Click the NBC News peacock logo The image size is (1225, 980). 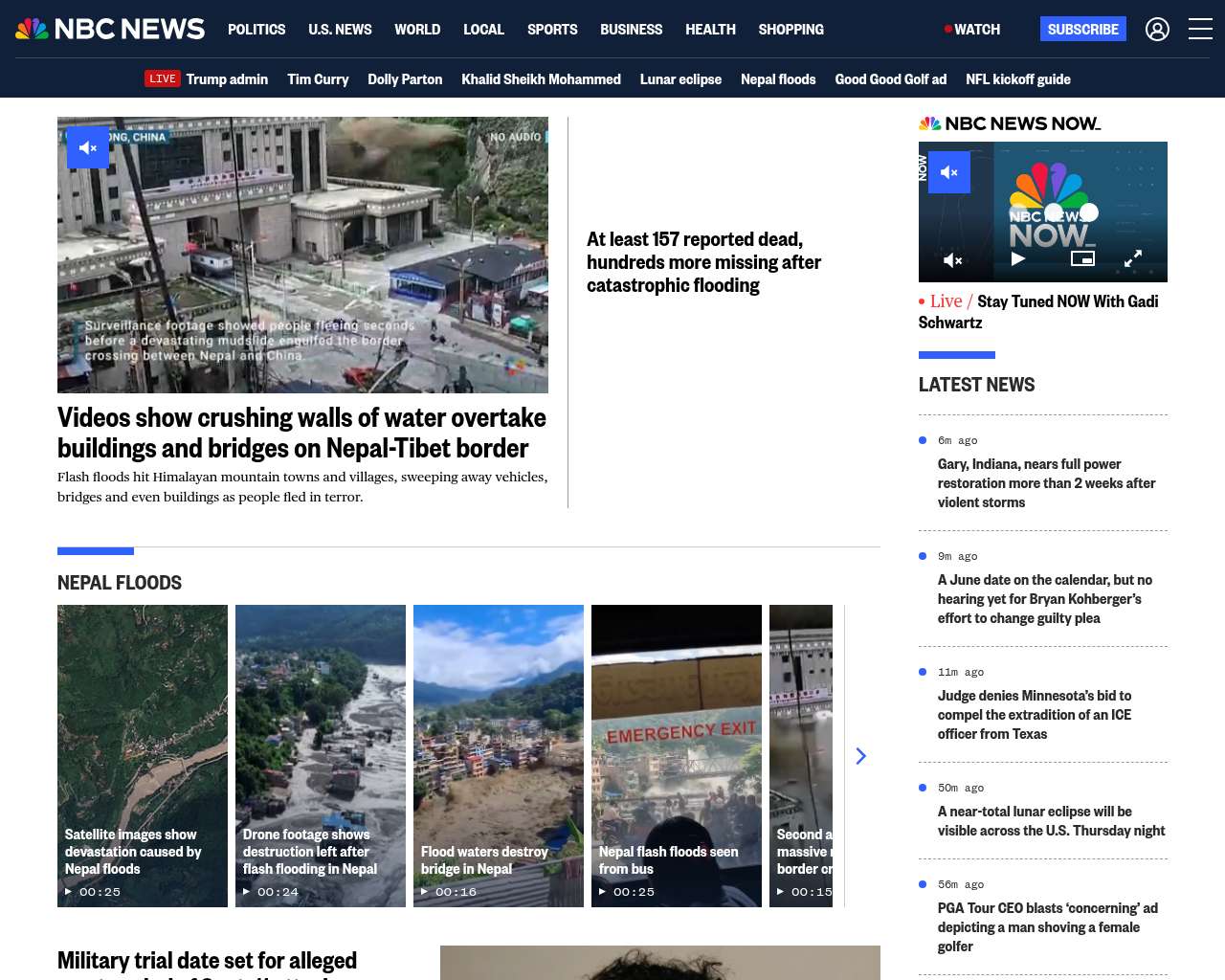pyautogui.click(x=110, y=29)
